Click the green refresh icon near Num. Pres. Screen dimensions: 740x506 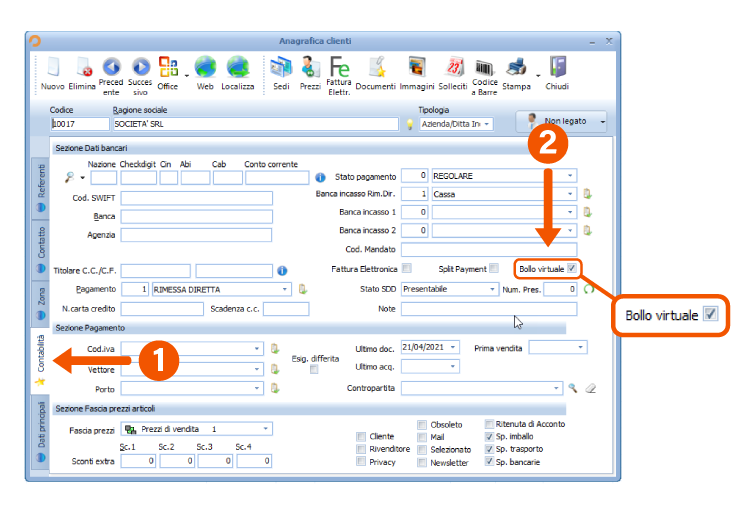pyautogui.click(x=589, y=289)
